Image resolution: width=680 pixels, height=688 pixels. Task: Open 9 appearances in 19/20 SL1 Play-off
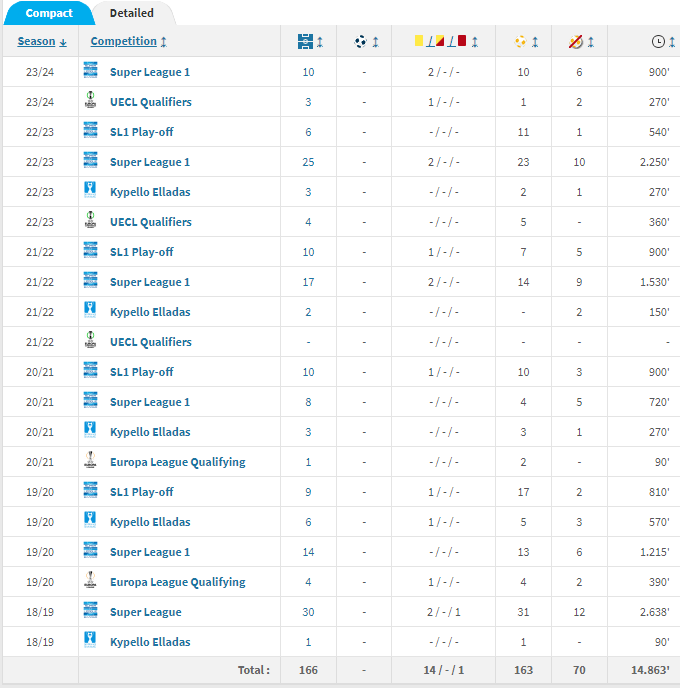point(308,492)
